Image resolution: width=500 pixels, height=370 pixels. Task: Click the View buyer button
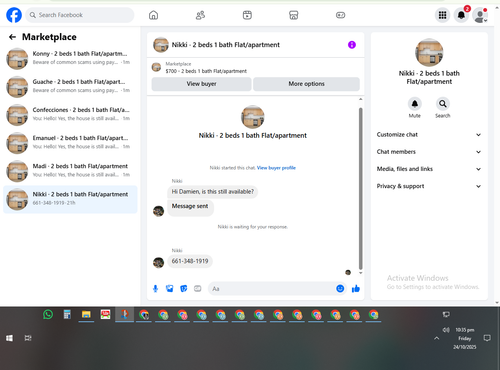click(201, 84)
